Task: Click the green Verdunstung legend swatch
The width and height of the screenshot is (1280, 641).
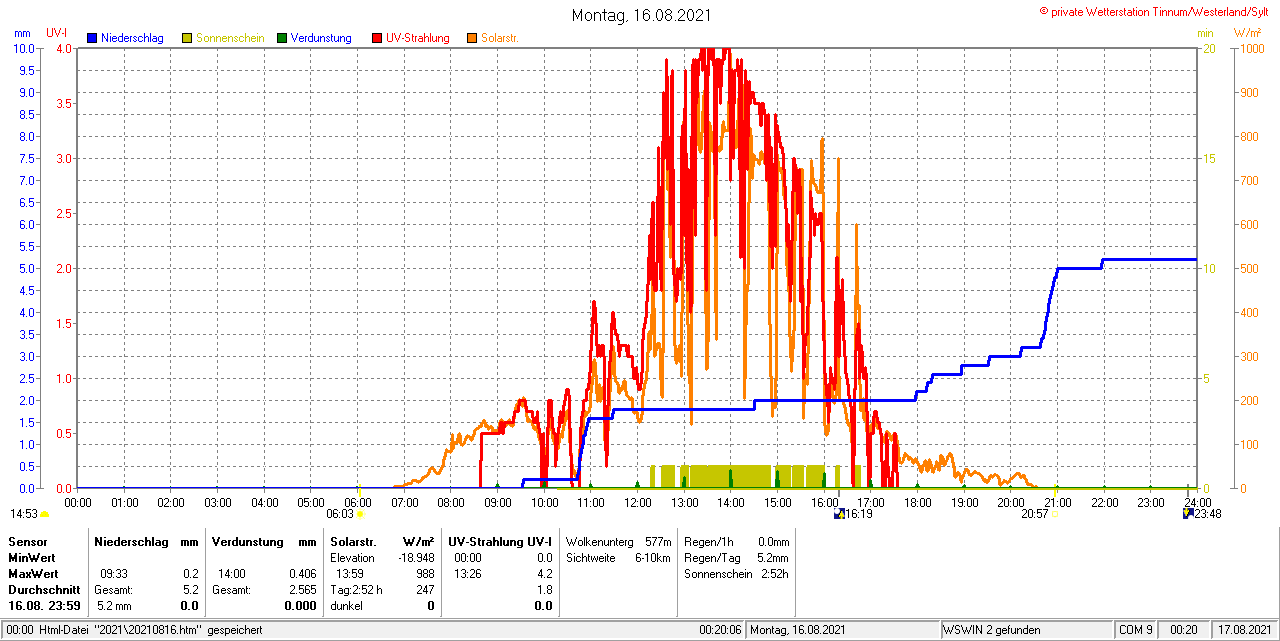Action: (282, 39)
